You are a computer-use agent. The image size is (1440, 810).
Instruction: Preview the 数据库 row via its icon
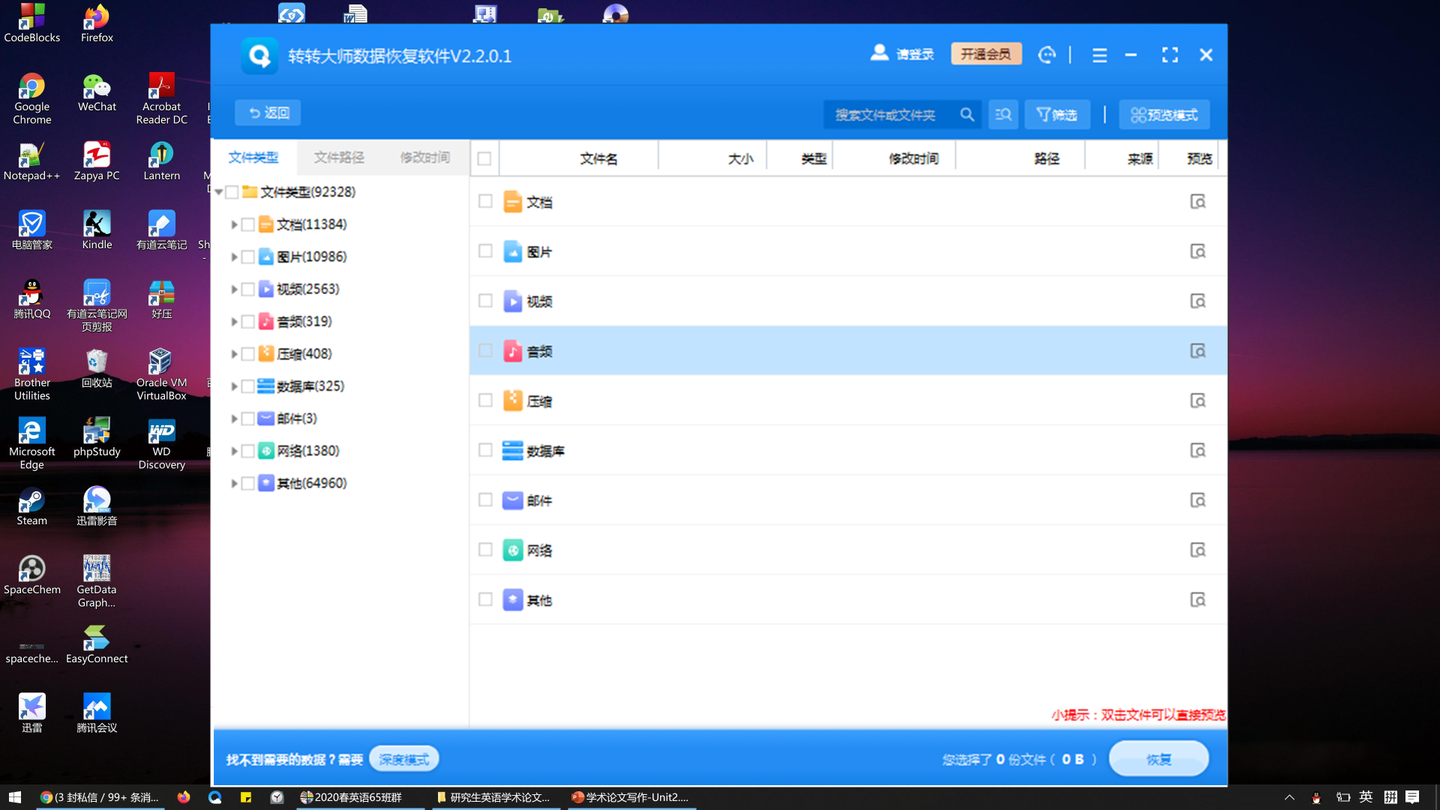coord(1197,451)
